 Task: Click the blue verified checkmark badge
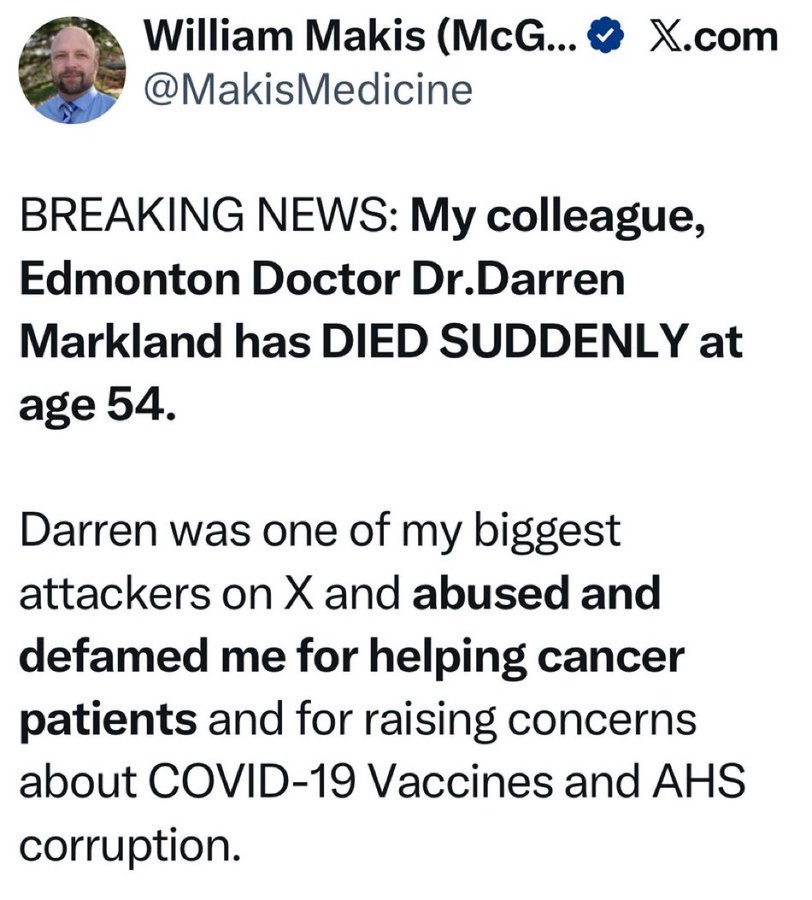[602, 37]
